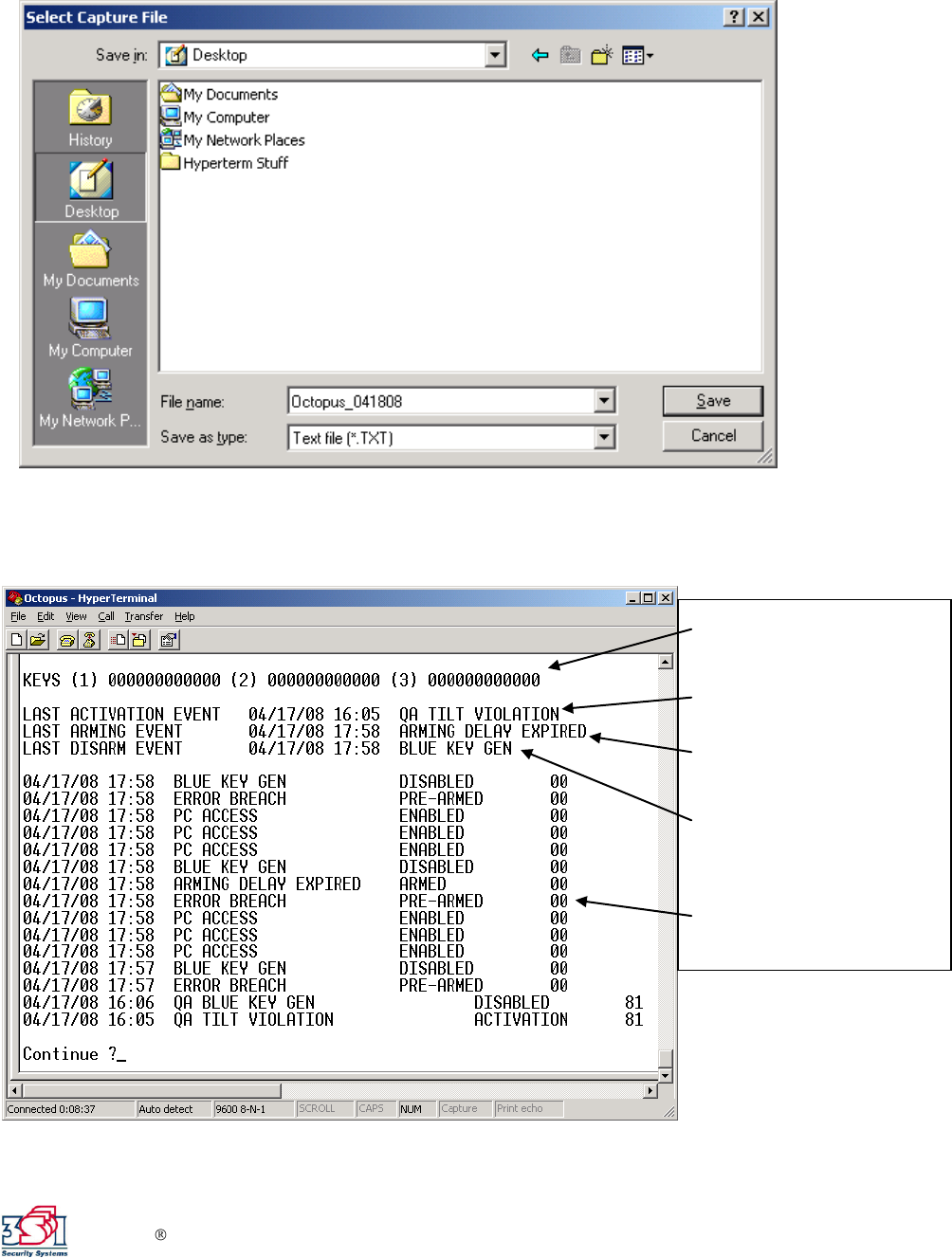Click the Continue ? prompt in terminal
The image size is (952, 1258).
(x=74, y=1054)
